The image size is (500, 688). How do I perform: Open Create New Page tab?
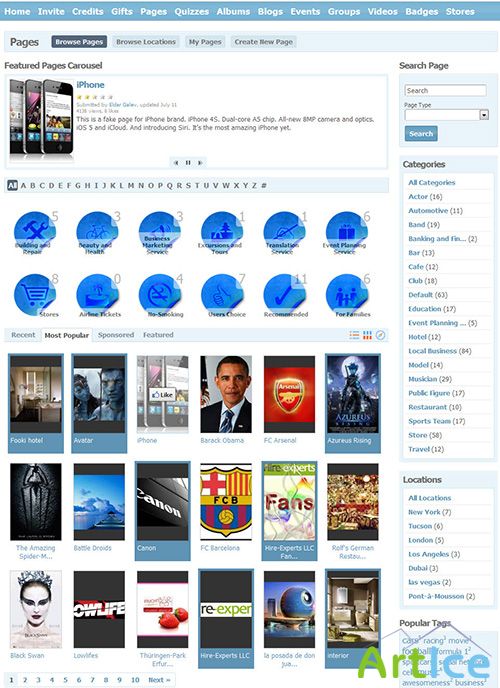coord(264,42)
